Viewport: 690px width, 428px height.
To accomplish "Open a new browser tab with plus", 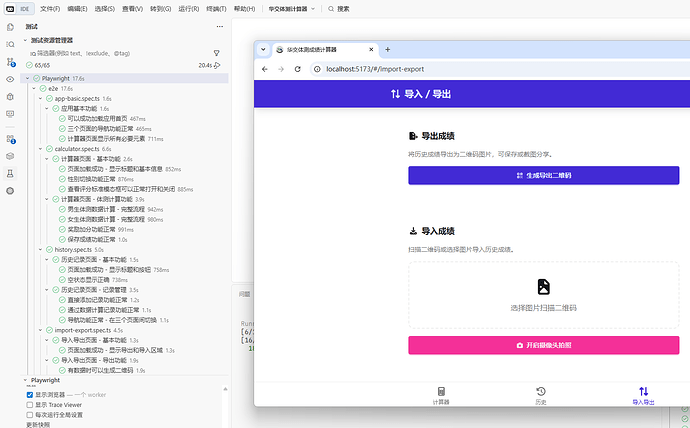I will point(388,50).
